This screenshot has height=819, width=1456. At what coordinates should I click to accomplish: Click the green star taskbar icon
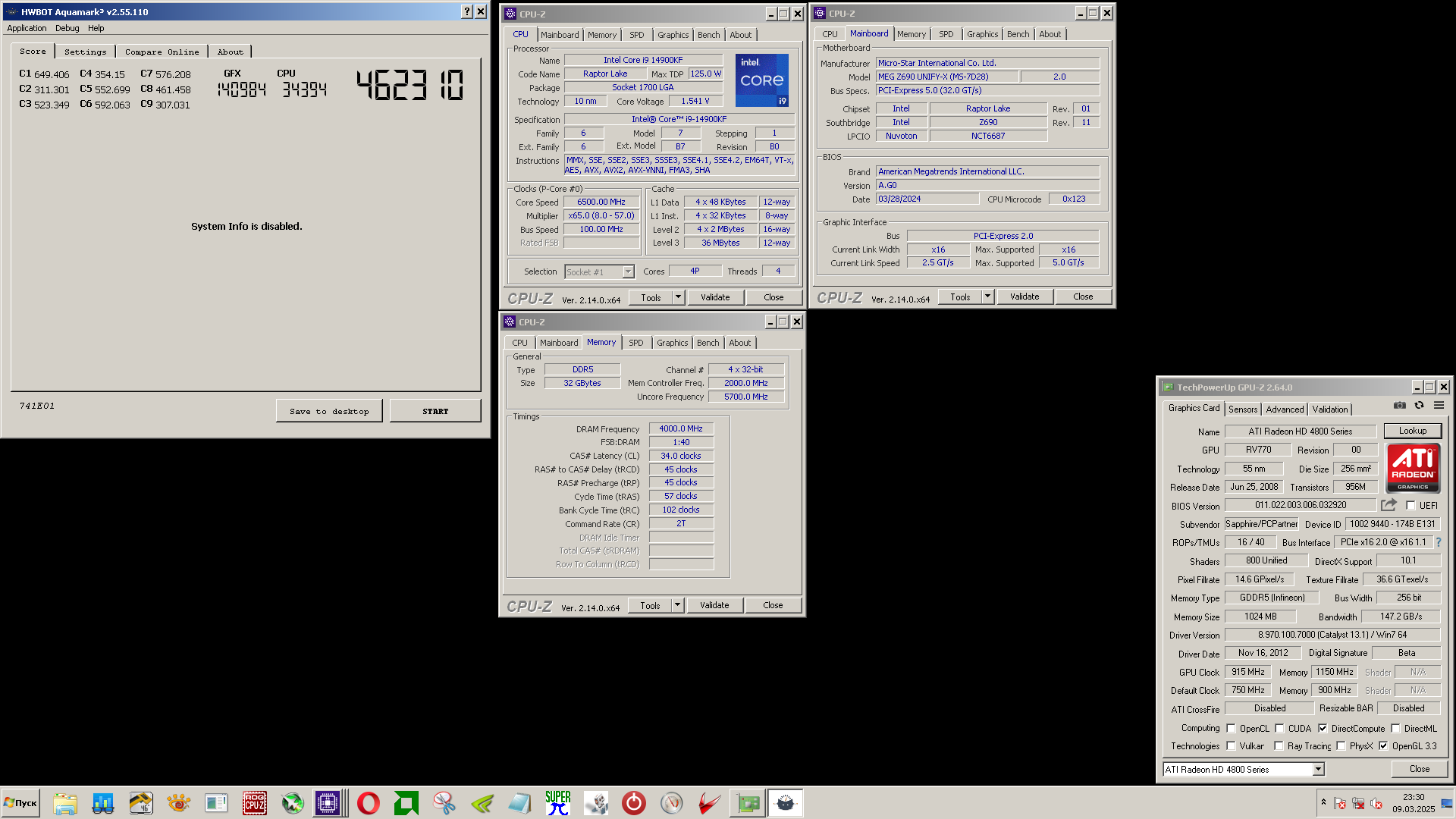293,803
